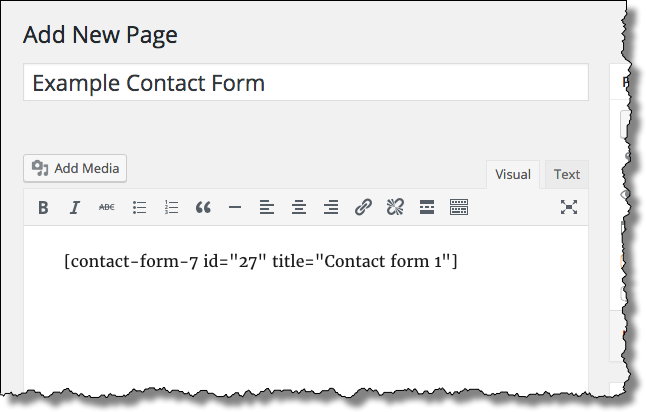Toggle bold formatting in the editor toolbar
The width and height of the screenshot is (646, 412).
click(x=43, y=207)
